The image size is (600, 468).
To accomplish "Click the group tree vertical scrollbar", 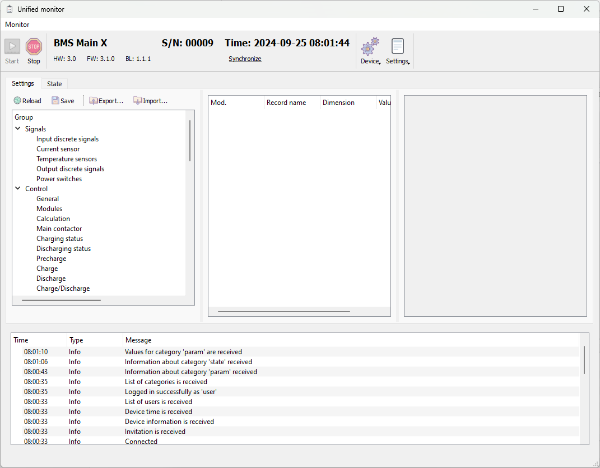I will tap(189, 140).
